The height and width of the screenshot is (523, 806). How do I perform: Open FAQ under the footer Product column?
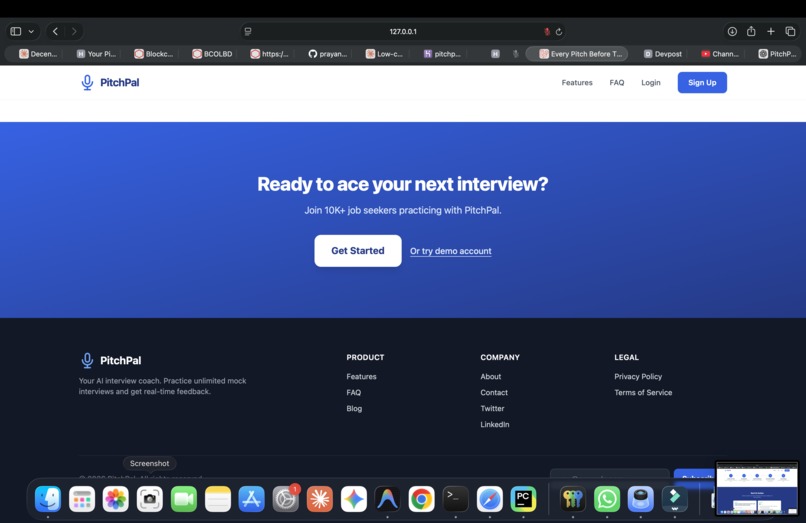[354, 392]
